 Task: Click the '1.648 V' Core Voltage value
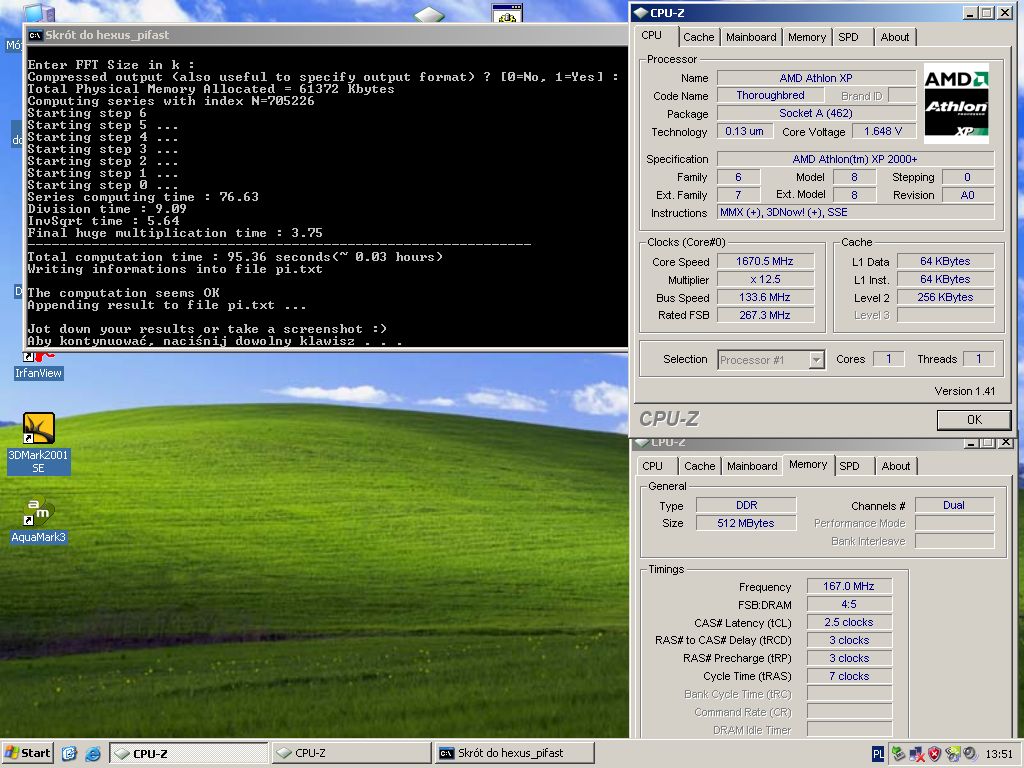pyautogui.click(x=882, y=131)
